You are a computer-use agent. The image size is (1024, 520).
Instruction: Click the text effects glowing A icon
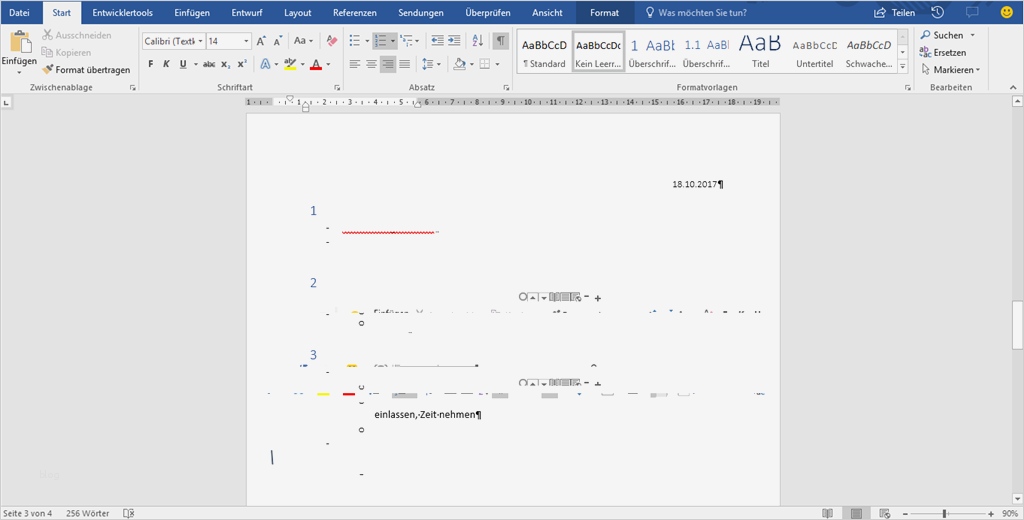265,64
